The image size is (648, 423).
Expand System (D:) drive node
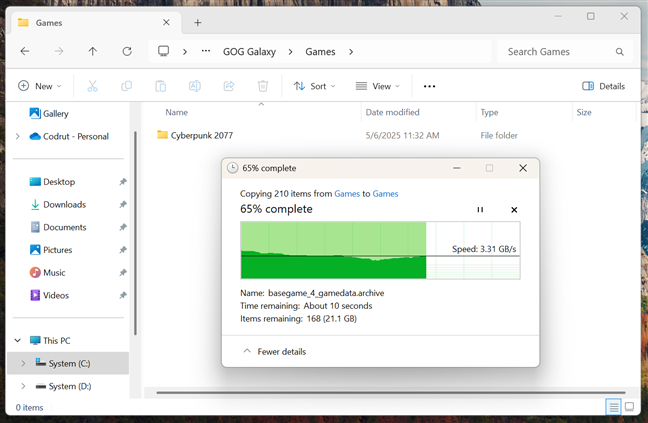(x=23, y=386)
